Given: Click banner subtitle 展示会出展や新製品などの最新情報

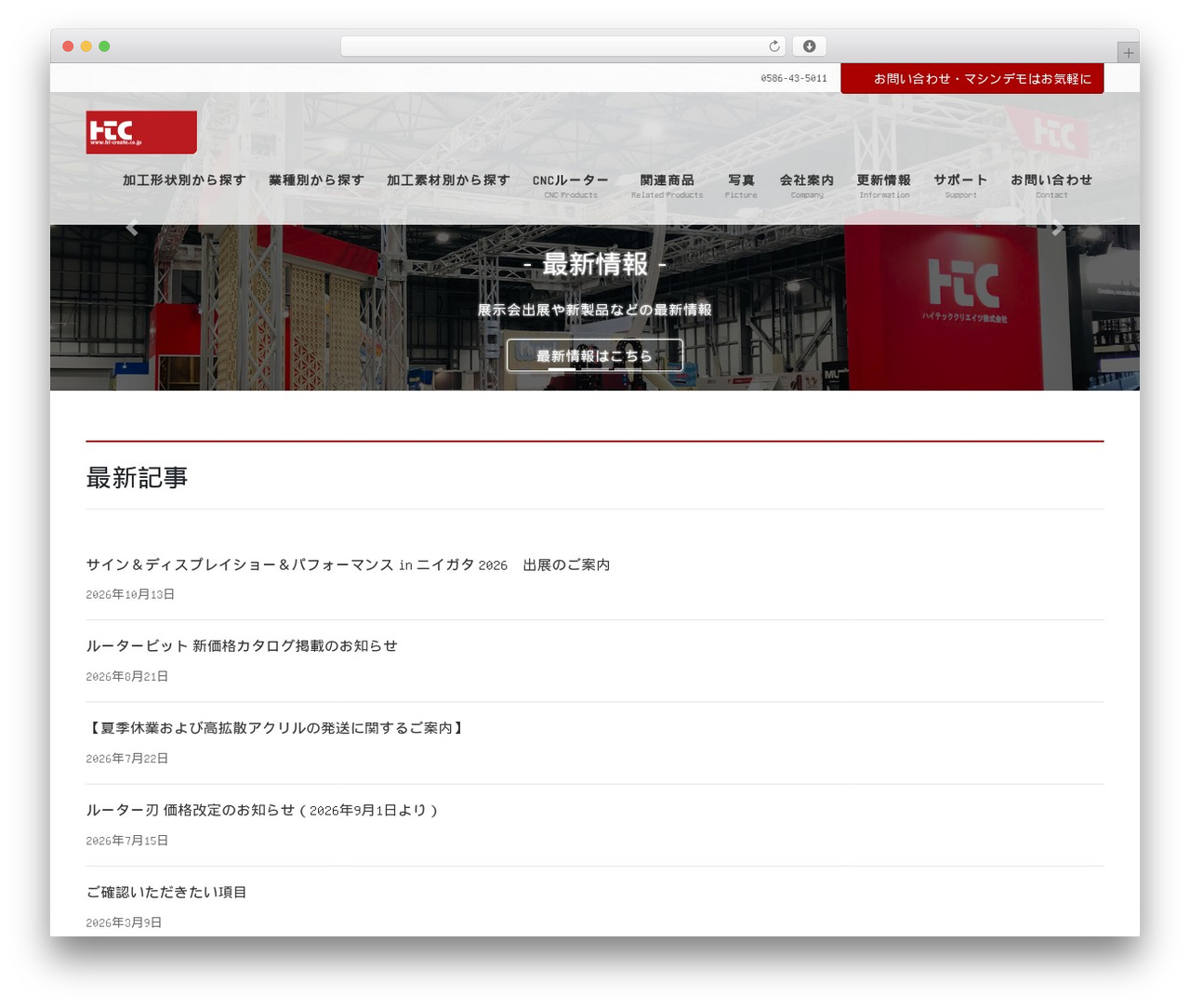Looking at the screenshot, I should (595, 310).
